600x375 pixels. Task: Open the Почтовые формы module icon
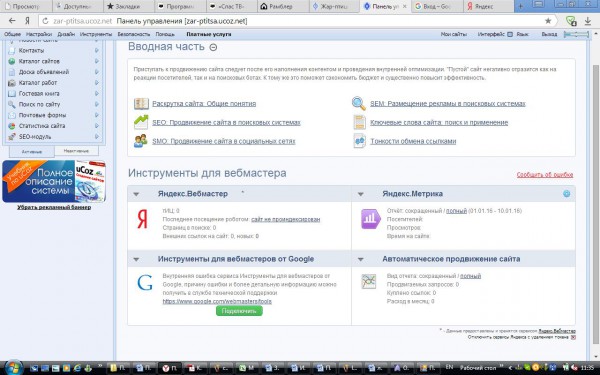(x=12, y=115)
